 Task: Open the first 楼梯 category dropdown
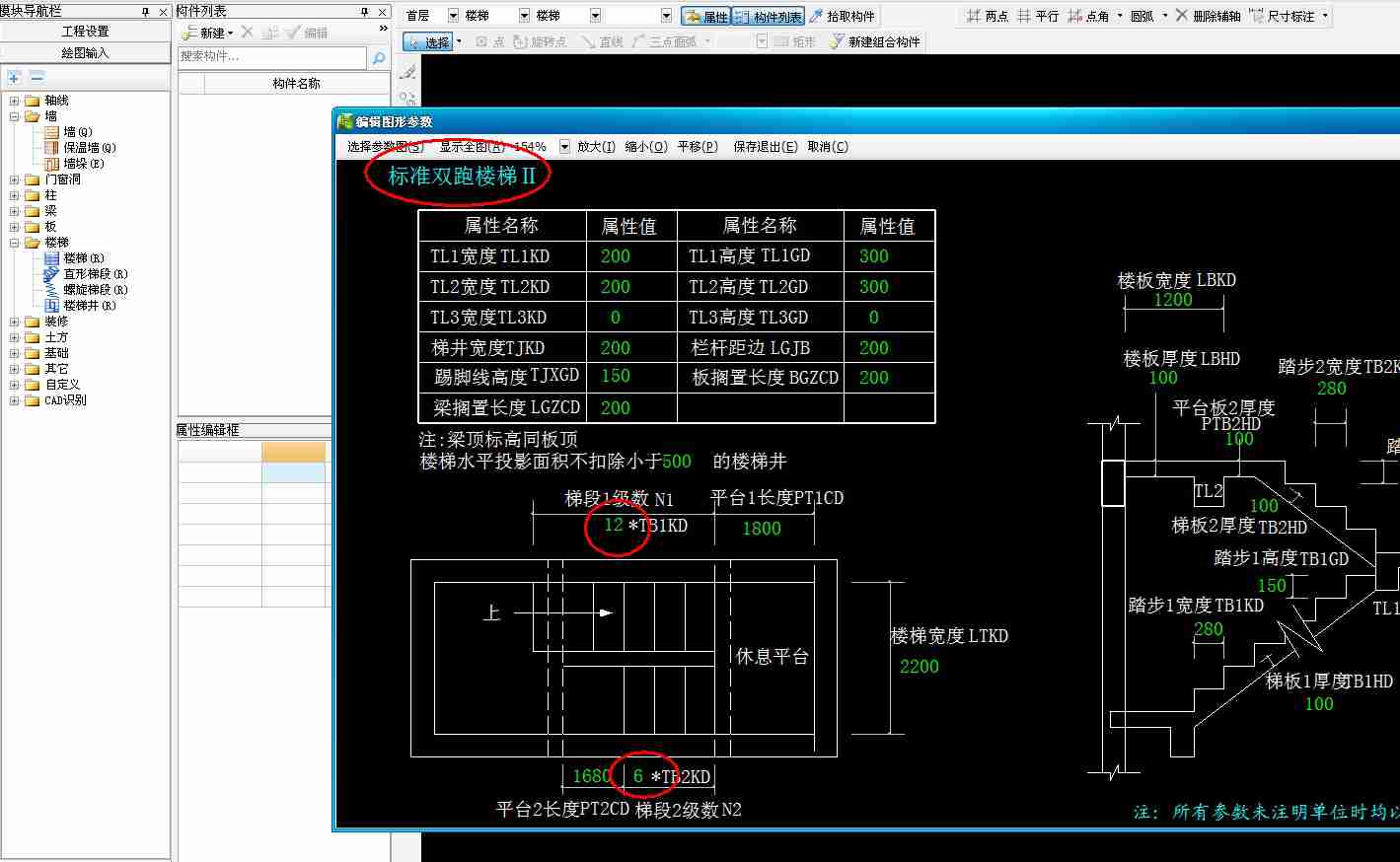coord(522,17)
